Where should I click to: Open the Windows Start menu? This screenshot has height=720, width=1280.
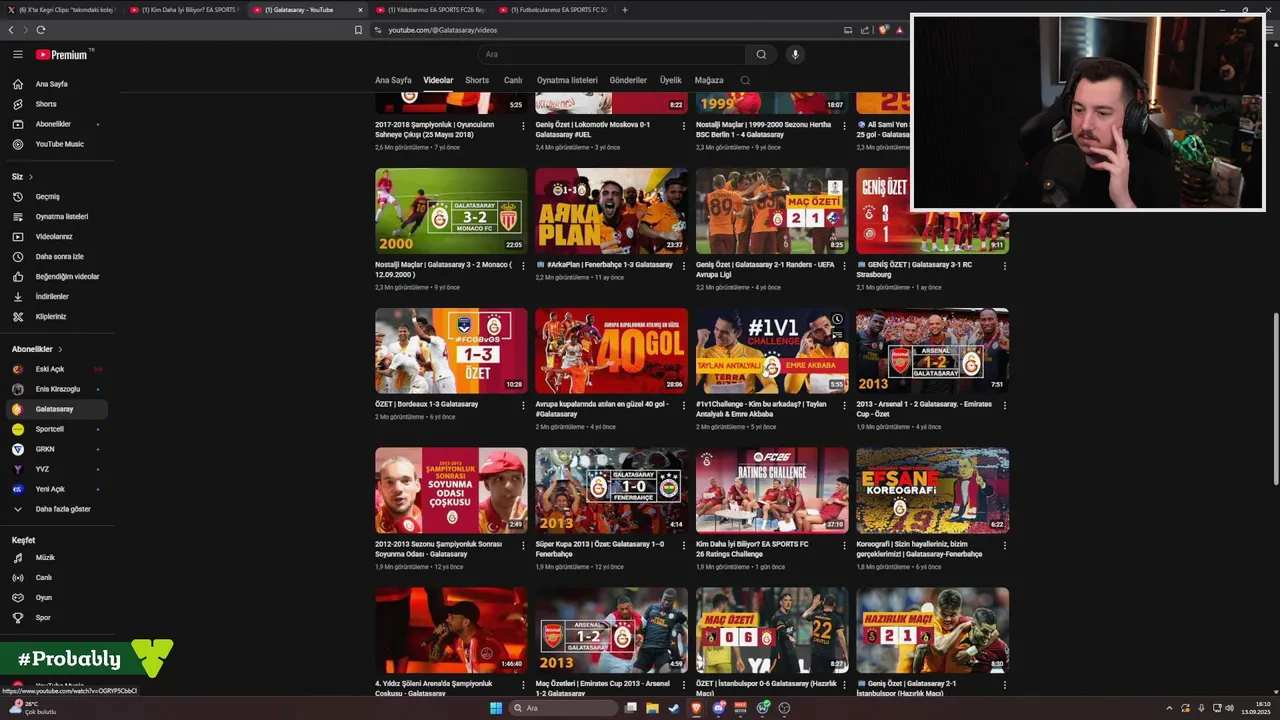(x=496, y=708)
